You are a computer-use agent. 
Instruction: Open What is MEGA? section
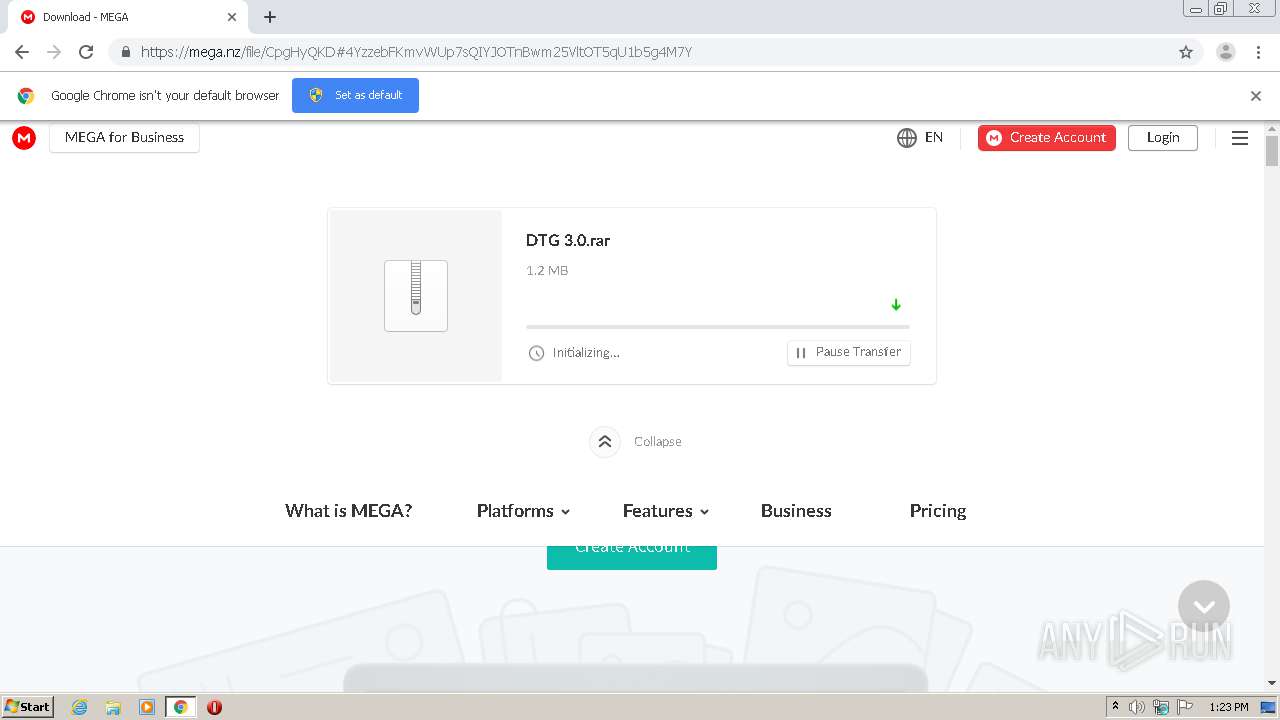tap(348, 510)
